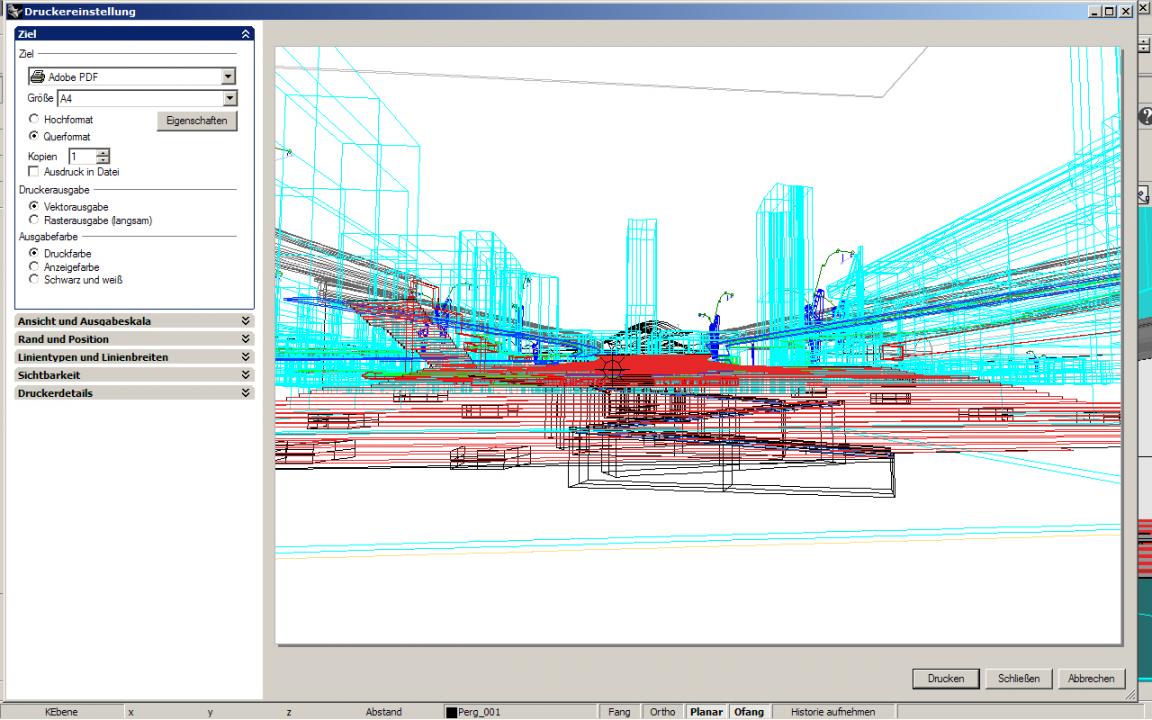This screenshot has width=1152, height=720.
Task: Choose Rasterausgabe (langsam) output
Action: [35, 219]
